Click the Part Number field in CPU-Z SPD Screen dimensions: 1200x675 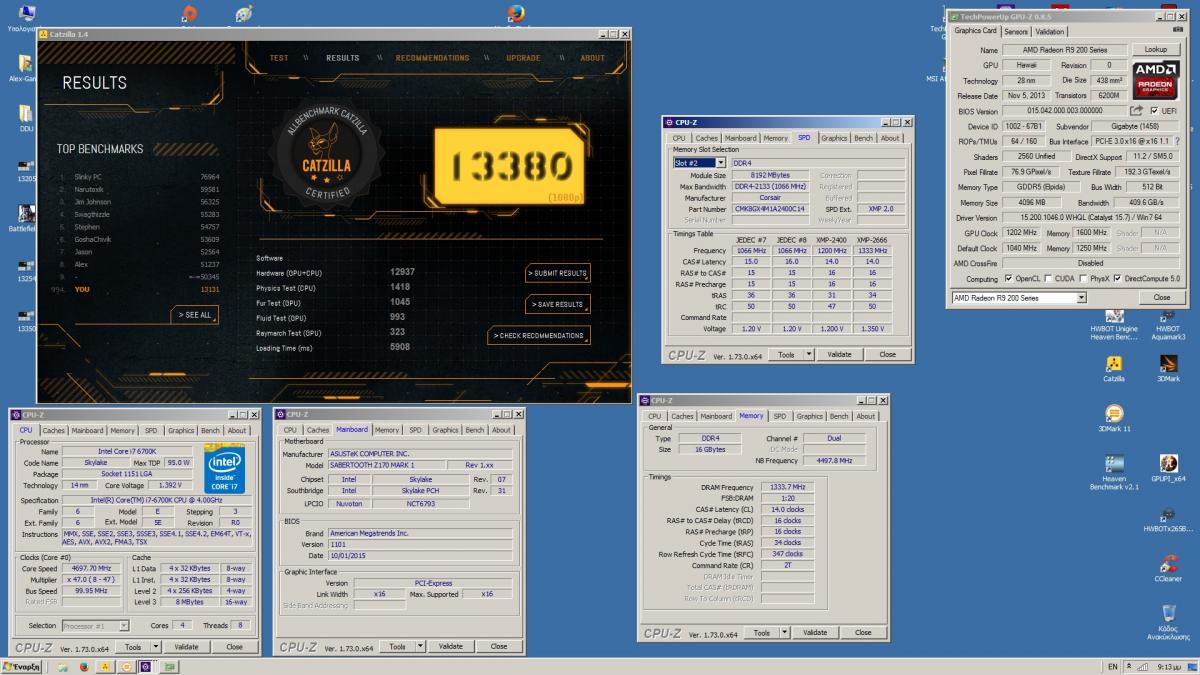click(x=771, y=208)
